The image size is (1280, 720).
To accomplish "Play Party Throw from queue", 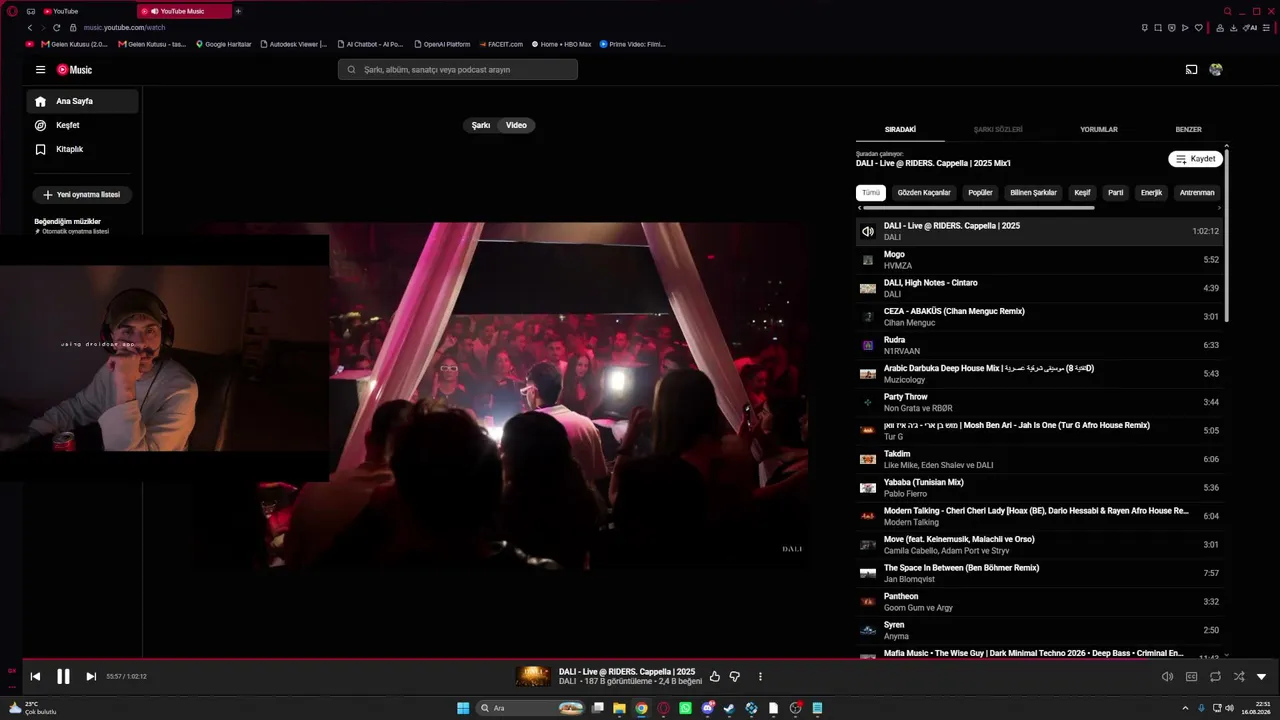I will coord(1039,402).
